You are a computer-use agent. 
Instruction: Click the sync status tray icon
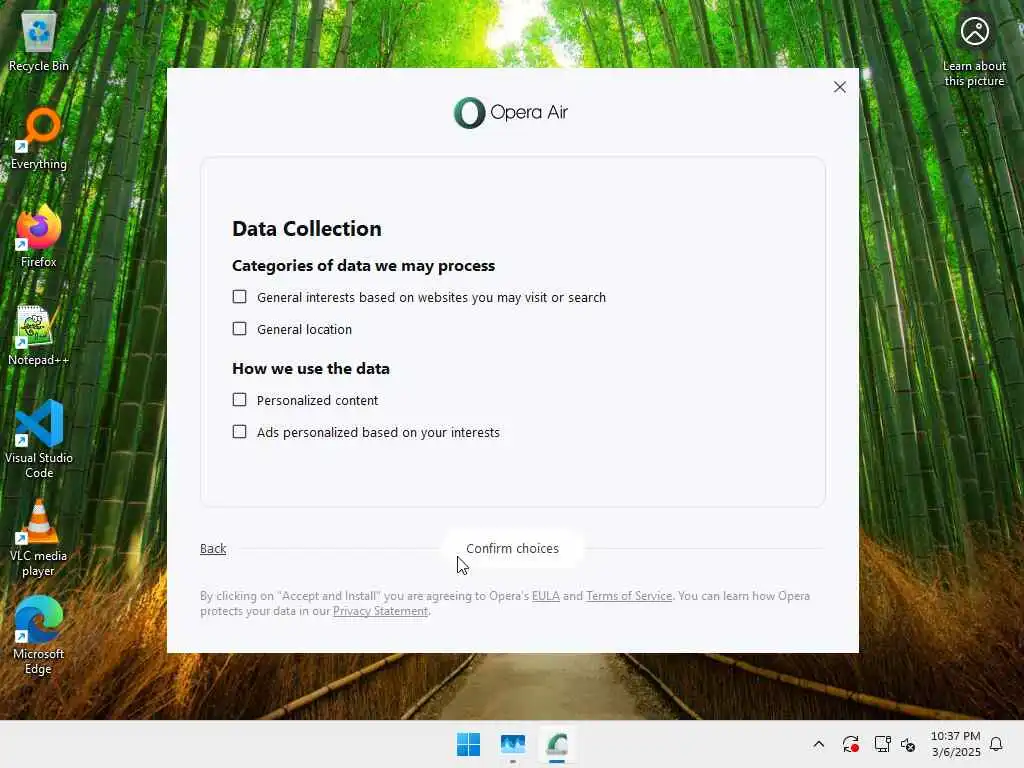(x=850, y=744)
